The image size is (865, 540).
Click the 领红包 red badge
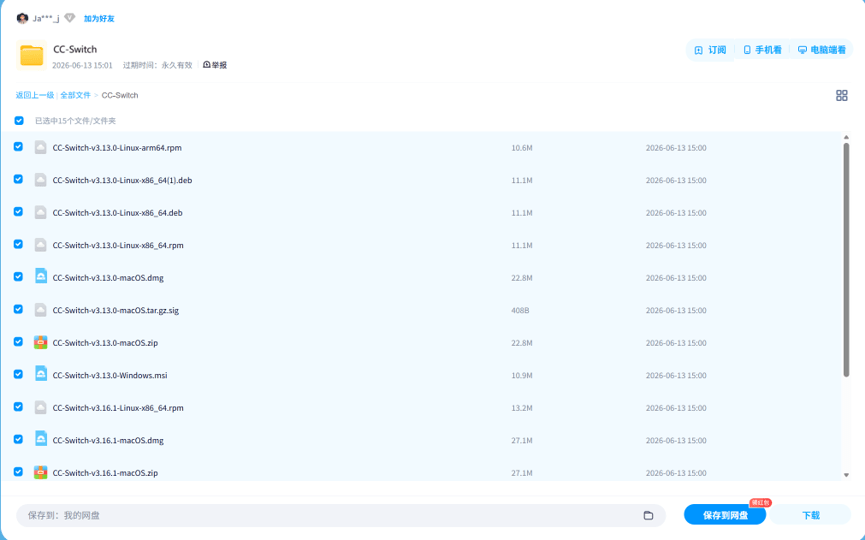pos(760,502)
